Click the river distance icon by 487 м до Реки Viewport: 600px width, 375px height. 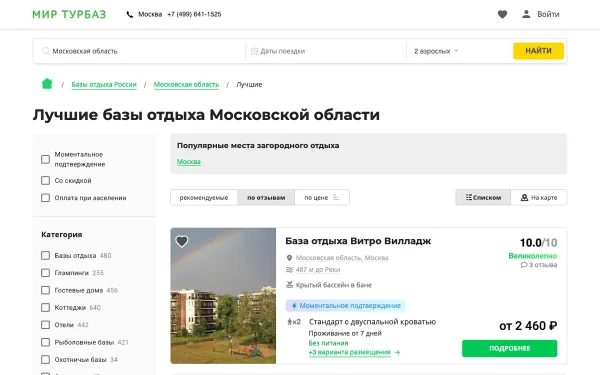[289, 270]
